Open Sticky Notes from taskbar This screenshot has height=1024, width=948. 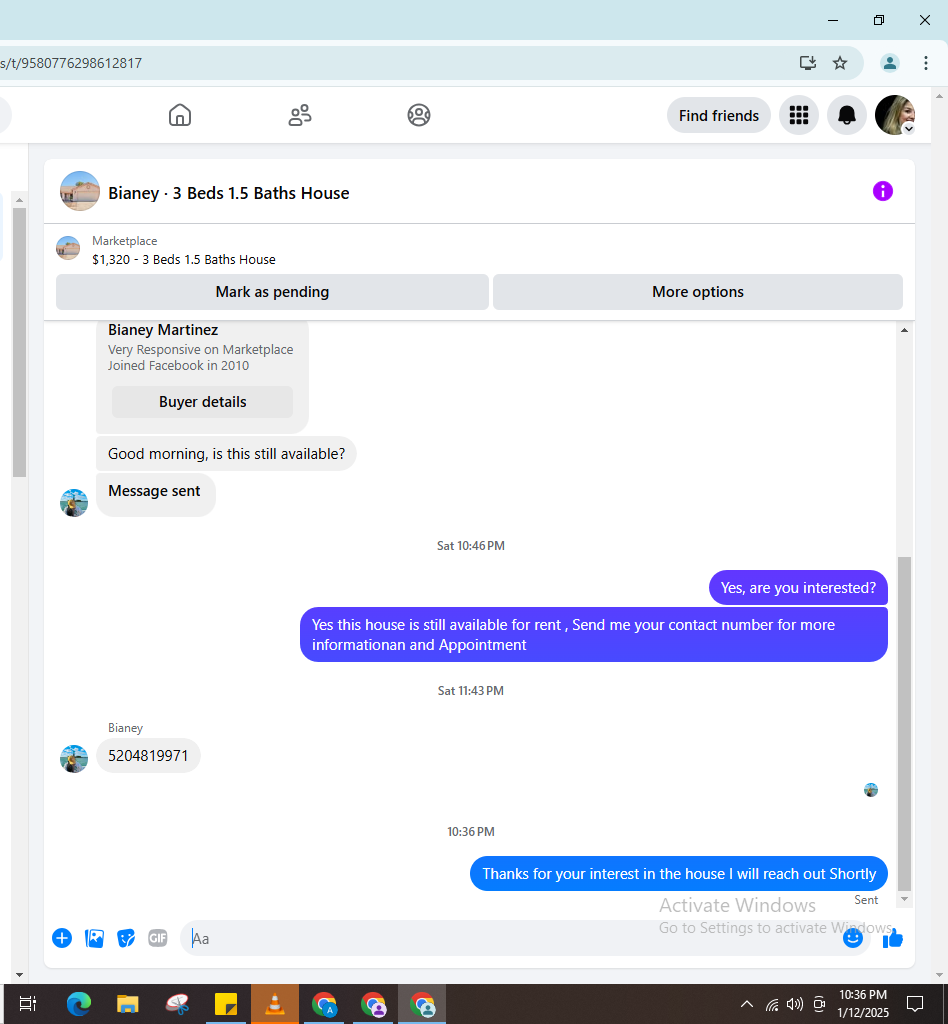(x=226, y=1004)
